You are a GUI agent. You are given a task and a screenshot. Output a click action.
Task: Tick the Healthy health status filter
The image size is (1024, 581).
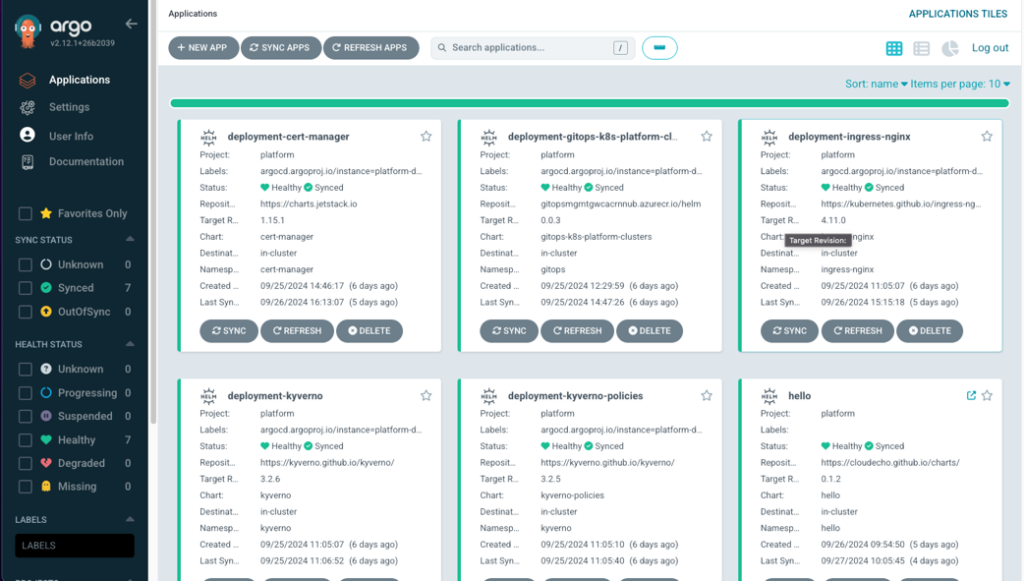pos(25,440)
